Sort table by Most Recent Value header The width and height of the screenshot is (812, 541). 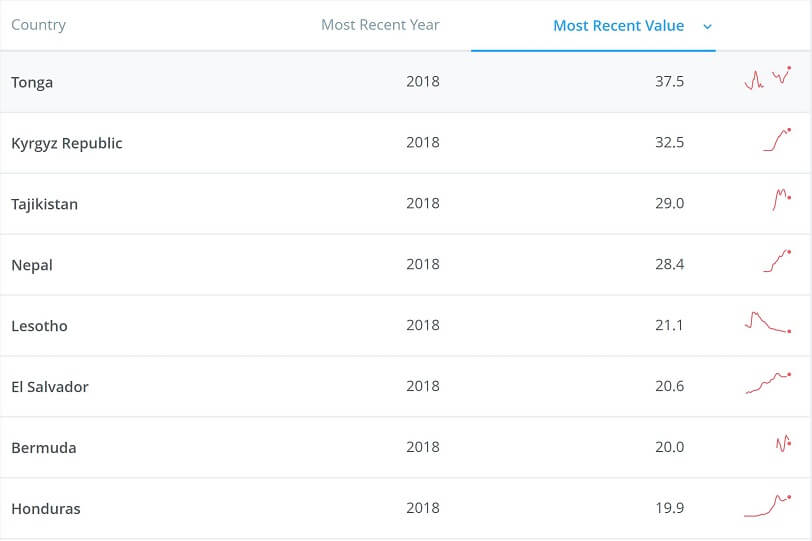[x=618, y=26]
